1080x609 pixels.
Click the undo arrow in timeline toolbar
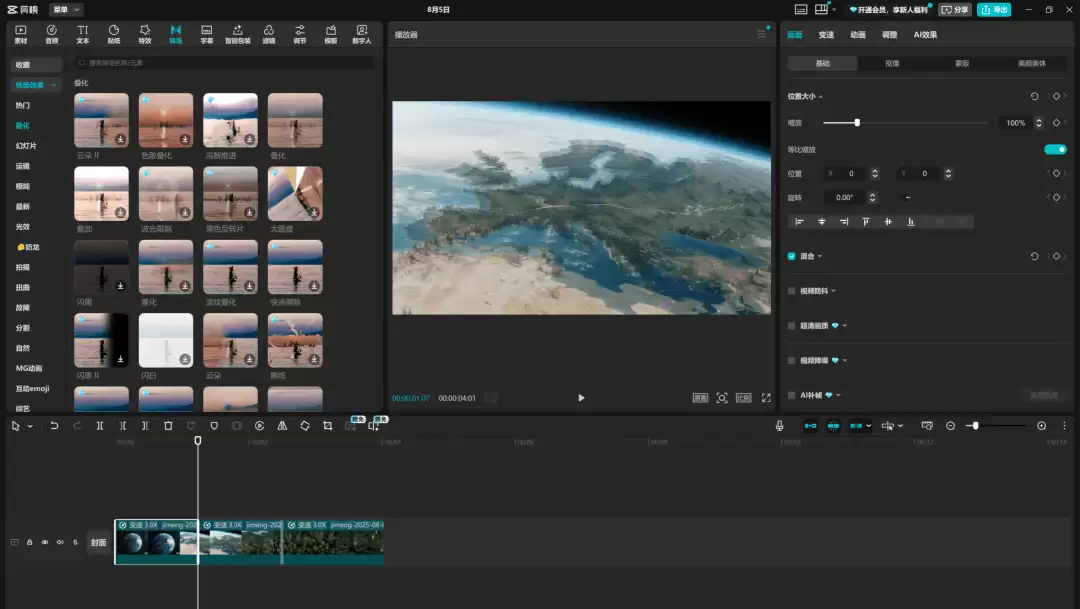point(54,426)
